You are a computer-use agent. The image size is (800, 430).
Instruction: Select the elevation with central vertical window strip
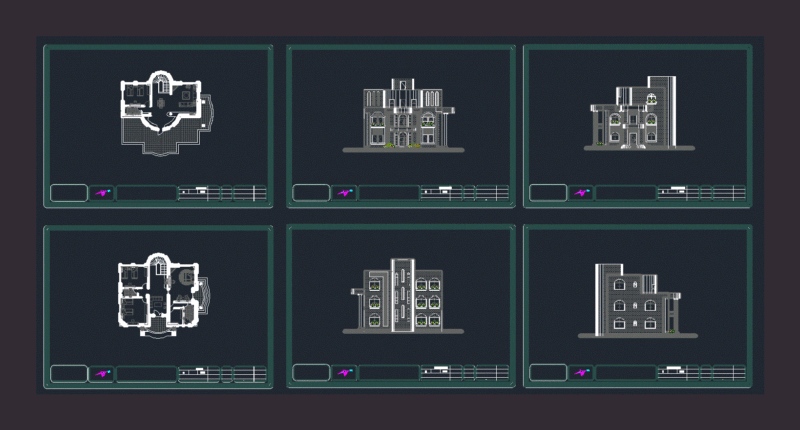[x=403, y=296]
